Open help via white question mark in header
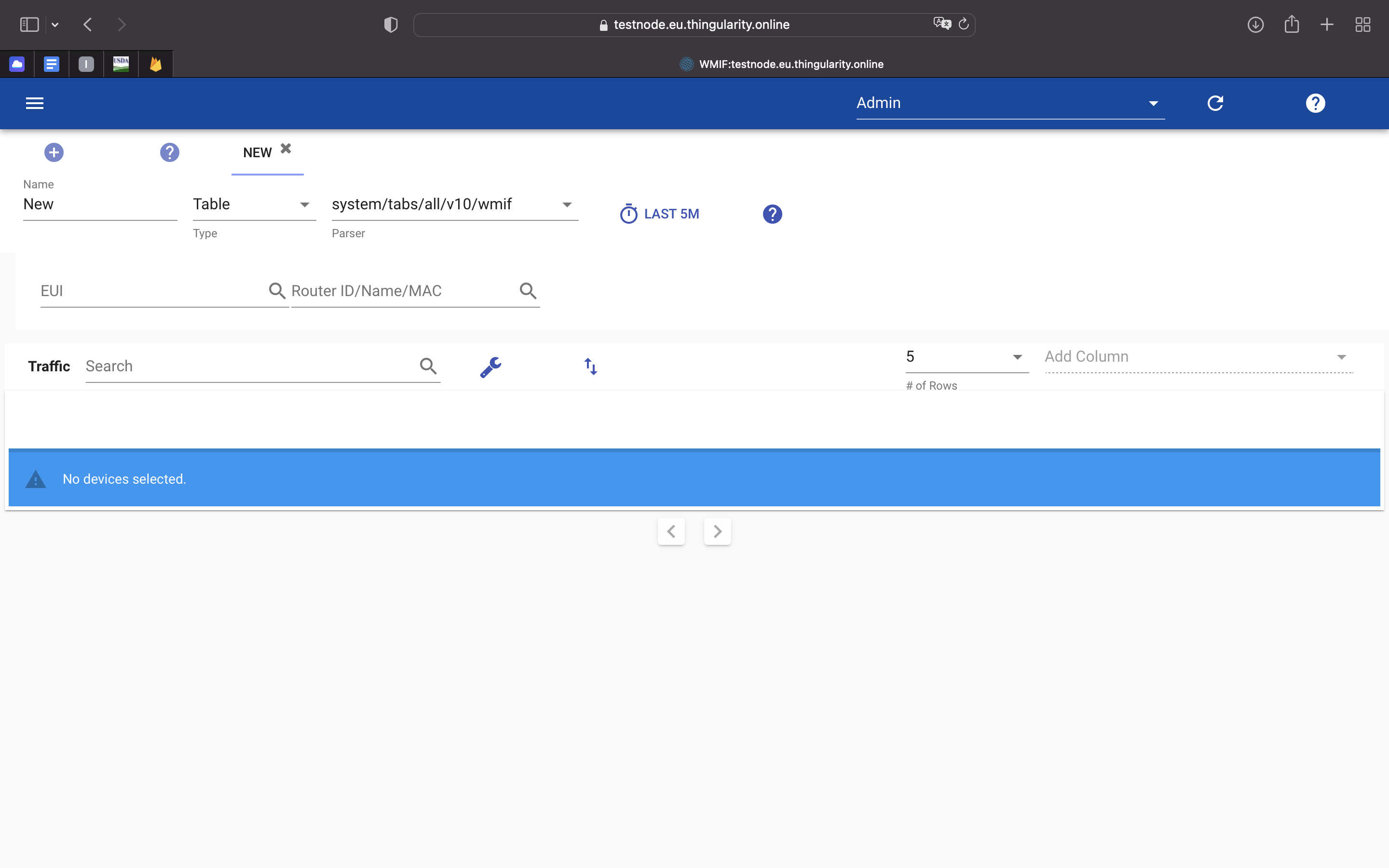The image size is (1389, 868). 1315,103
